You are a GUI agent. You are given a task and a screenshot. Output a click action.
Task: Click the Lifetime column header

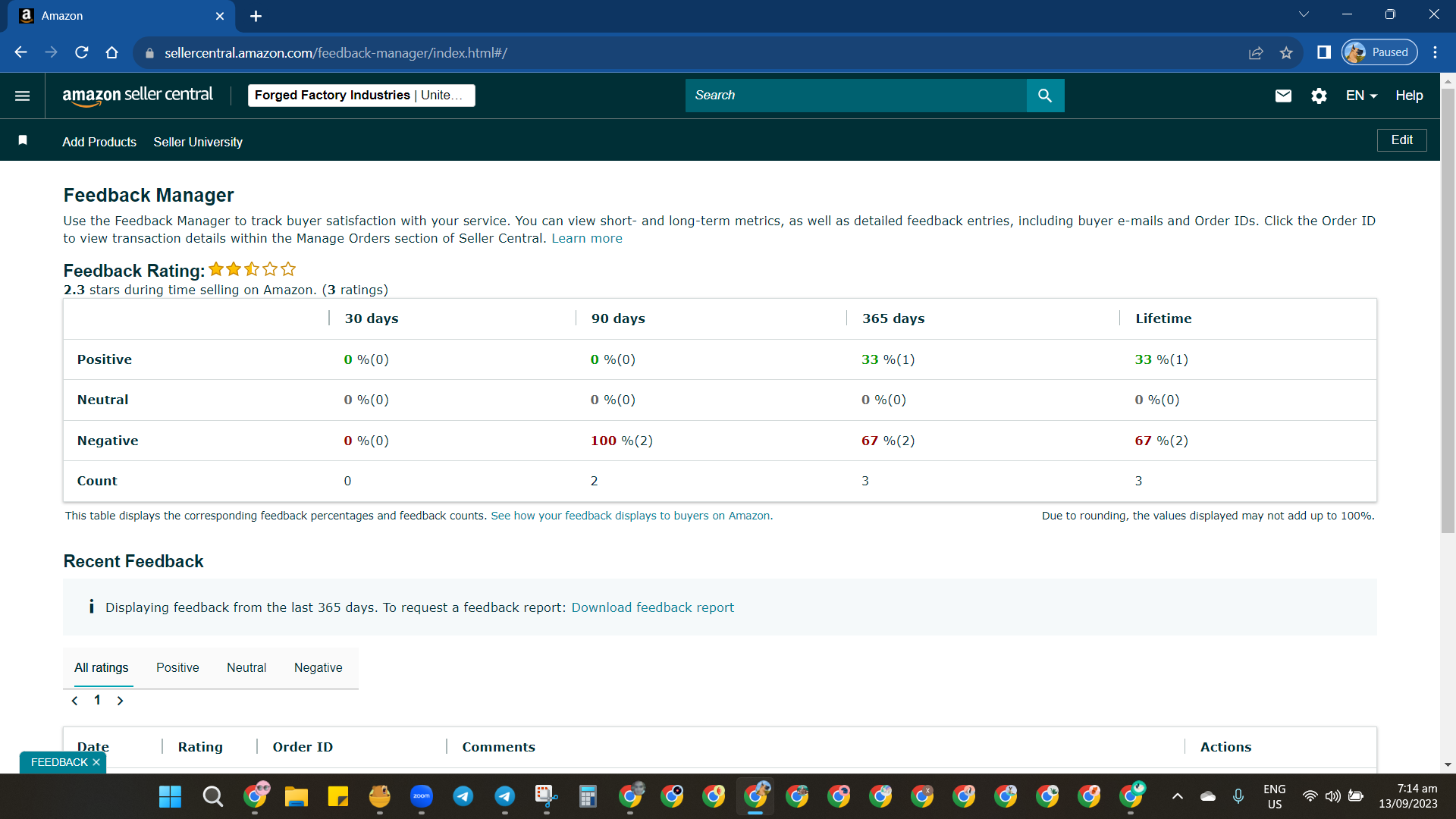(x=1163, y=318)
